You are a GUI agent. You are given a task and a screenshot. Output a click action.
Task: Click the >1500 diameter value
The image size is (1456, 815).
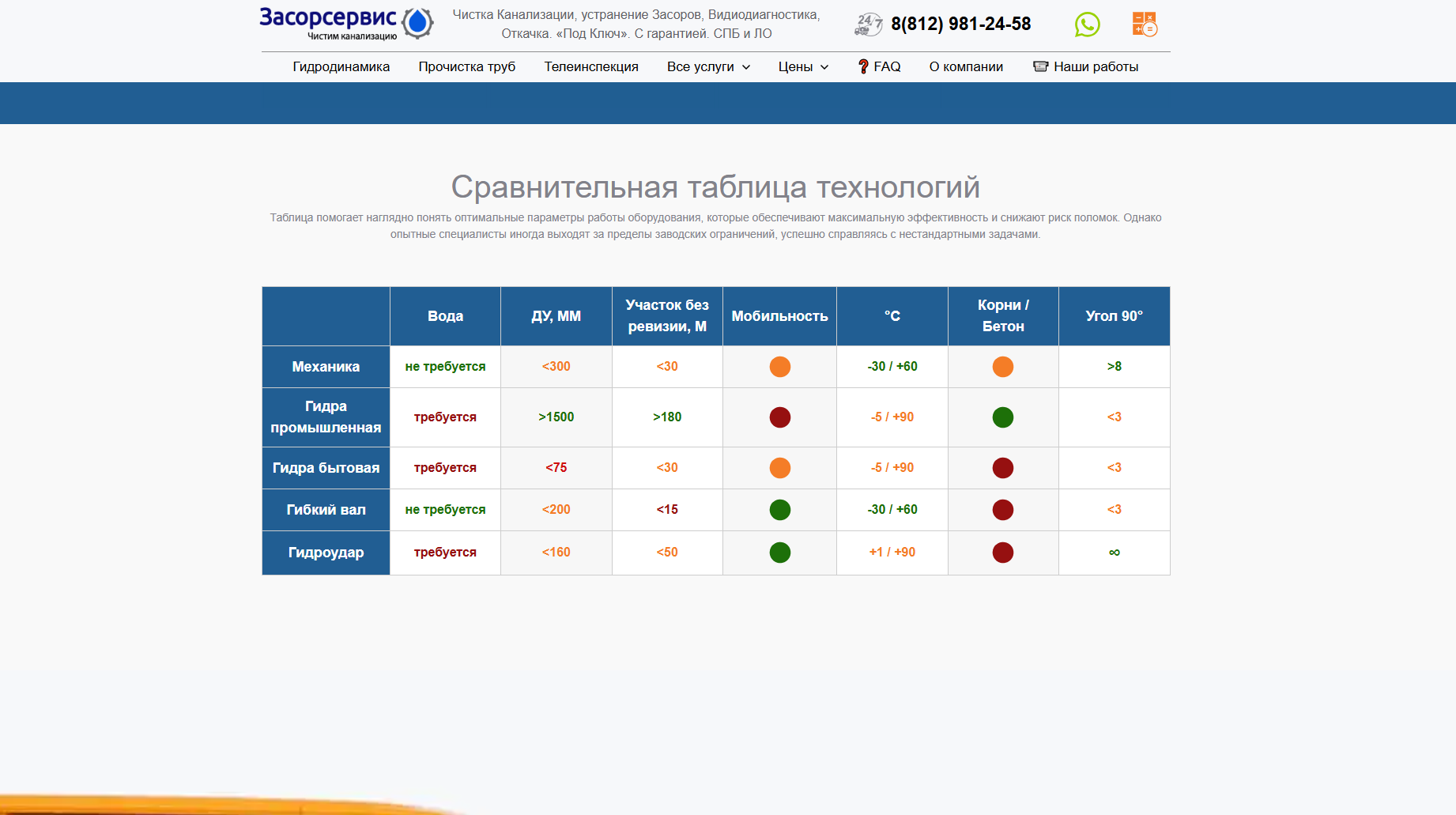(x=556, y=417)
